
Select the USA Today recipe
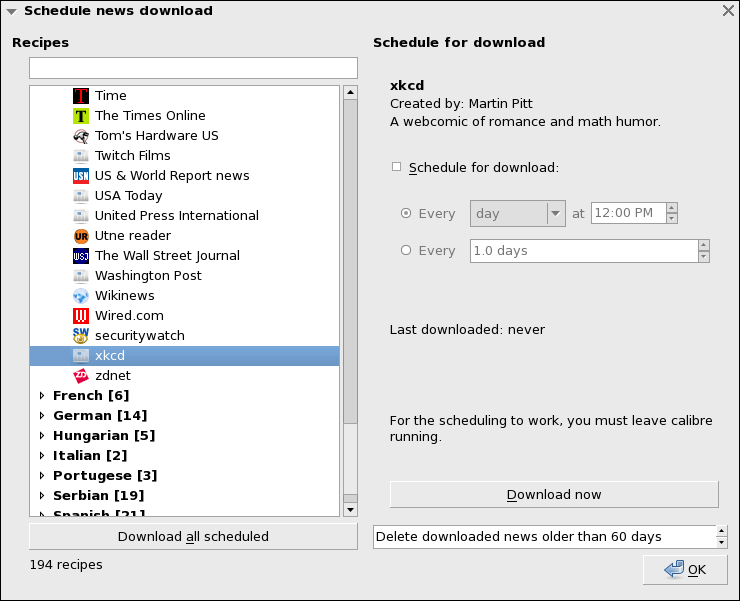click(x=129, y=195)
